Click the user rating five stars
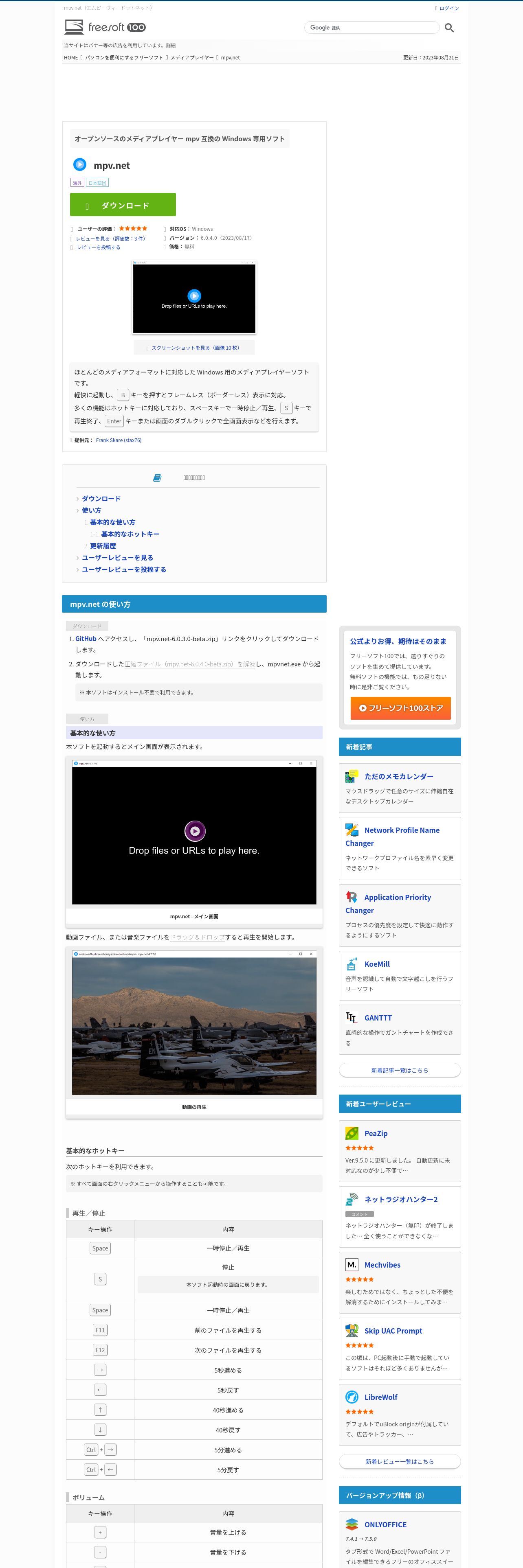This screenshot has width=523, height=1568. pos(133,229)
